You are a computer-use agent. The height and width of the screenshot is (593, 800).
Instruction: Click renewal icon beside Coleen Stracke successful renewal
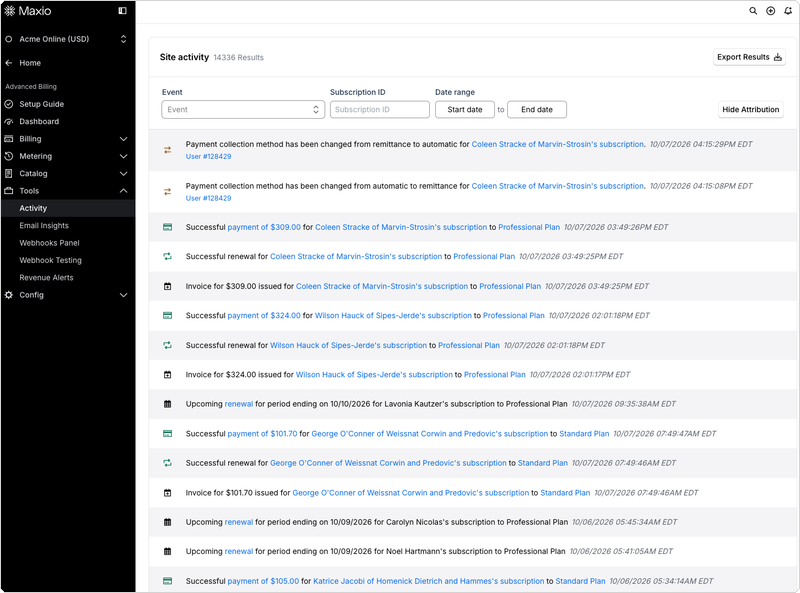(x=167, y=257)
